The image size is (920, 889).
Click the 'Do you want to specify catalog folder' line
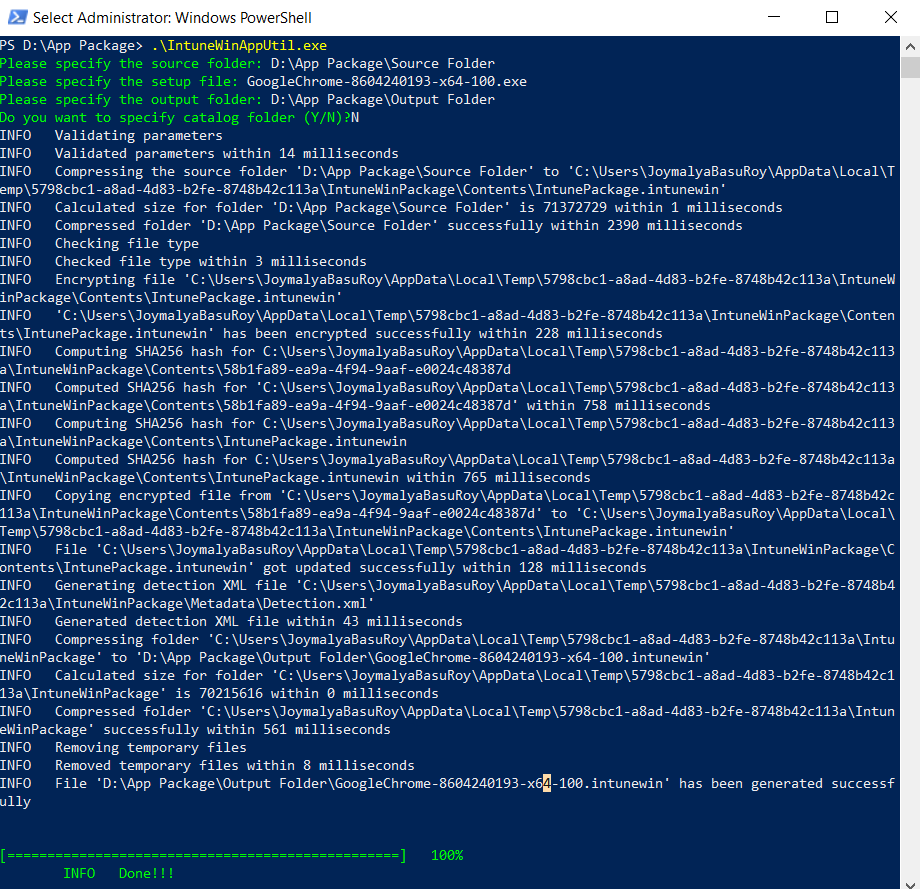click(x=180, y=117)
